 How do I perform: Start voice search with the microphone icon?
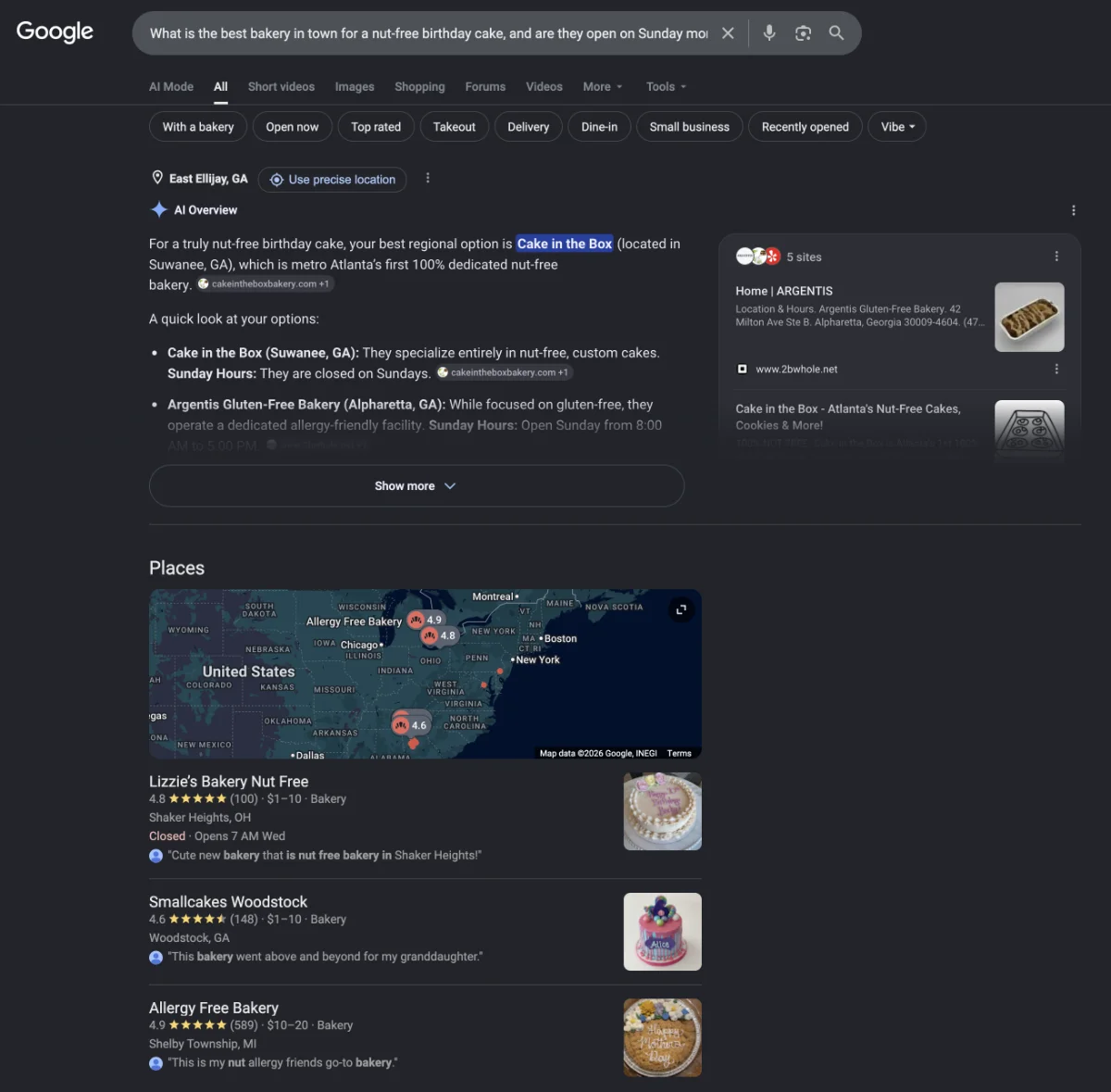(x=768, y=33)
